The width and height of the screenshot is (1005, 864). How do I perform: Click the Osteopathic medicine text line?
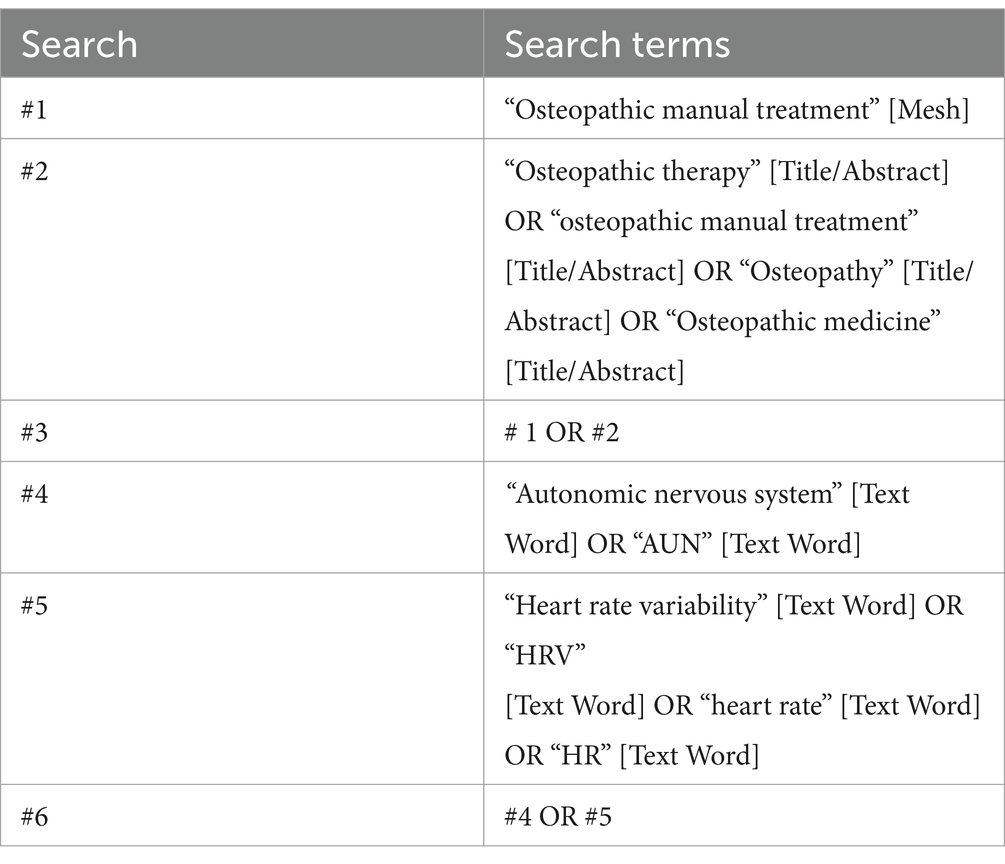[722, 321]
